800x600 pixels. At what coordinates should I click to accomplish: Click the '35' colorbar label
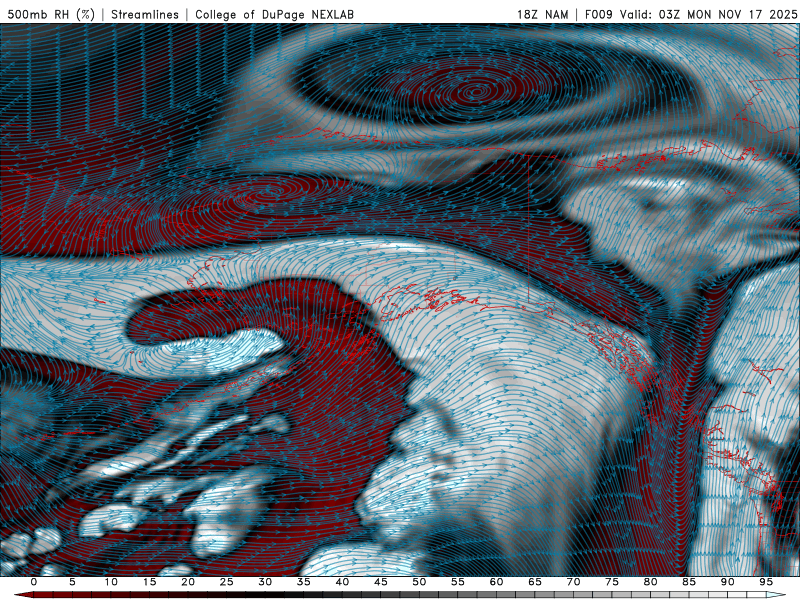point(304,582)
